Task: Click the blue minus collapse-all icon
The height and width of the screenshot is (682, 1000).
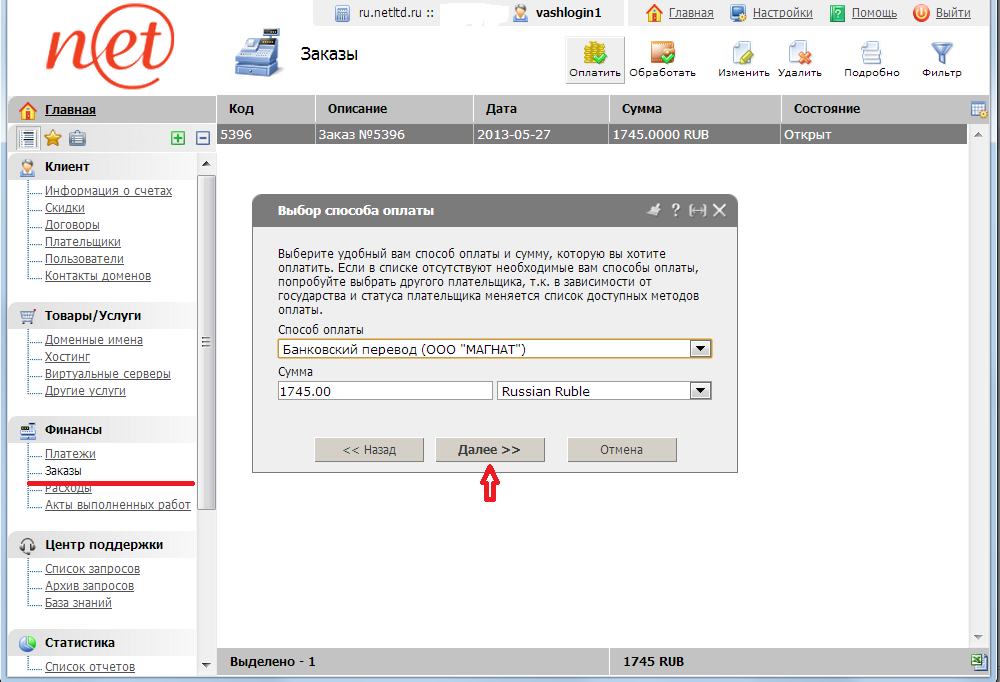Action: [x=202, y=139]
